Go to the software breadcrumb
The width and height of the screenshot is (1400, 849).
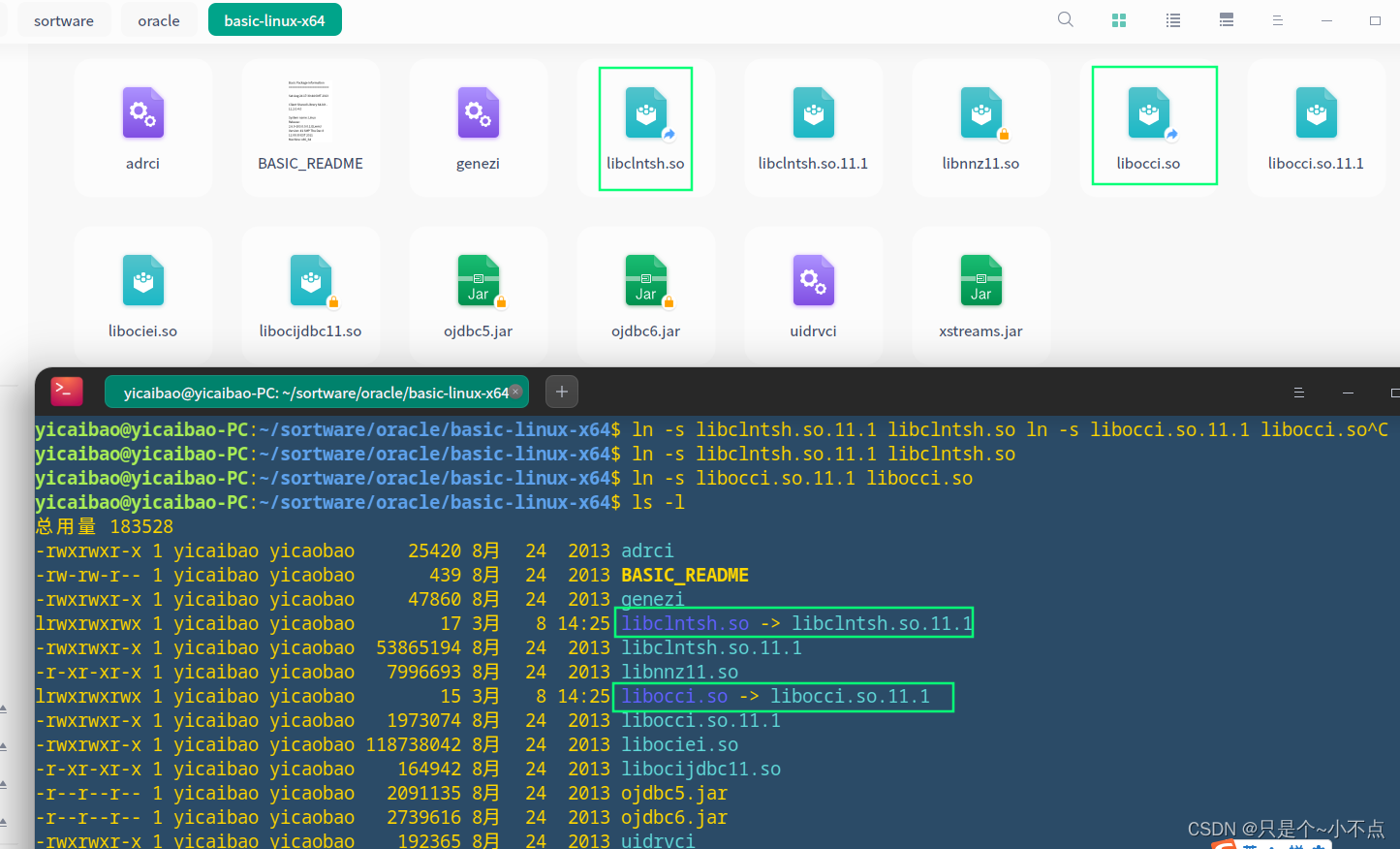point(64,19)
